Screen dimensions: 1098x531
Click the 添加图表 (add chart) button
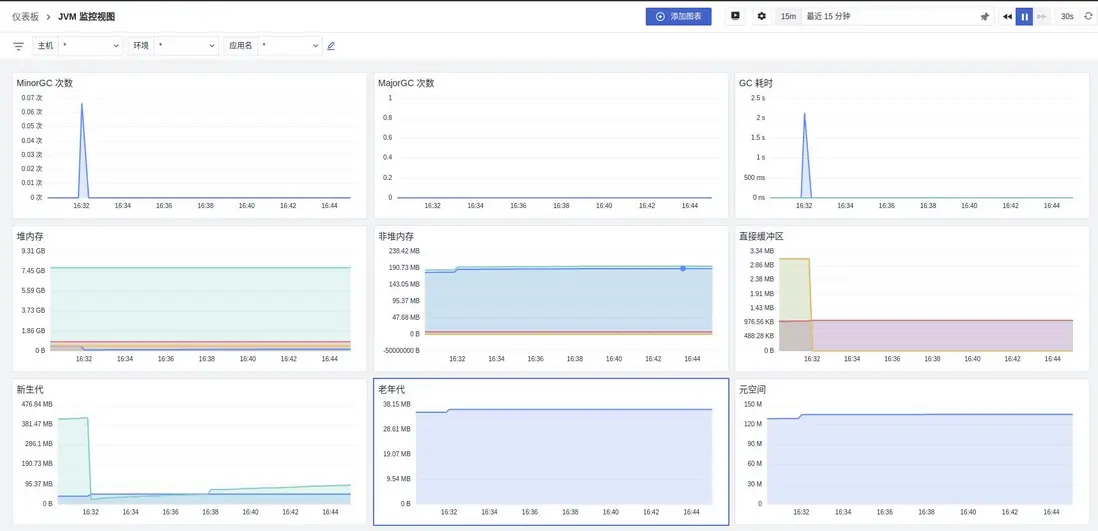[678, 16]
